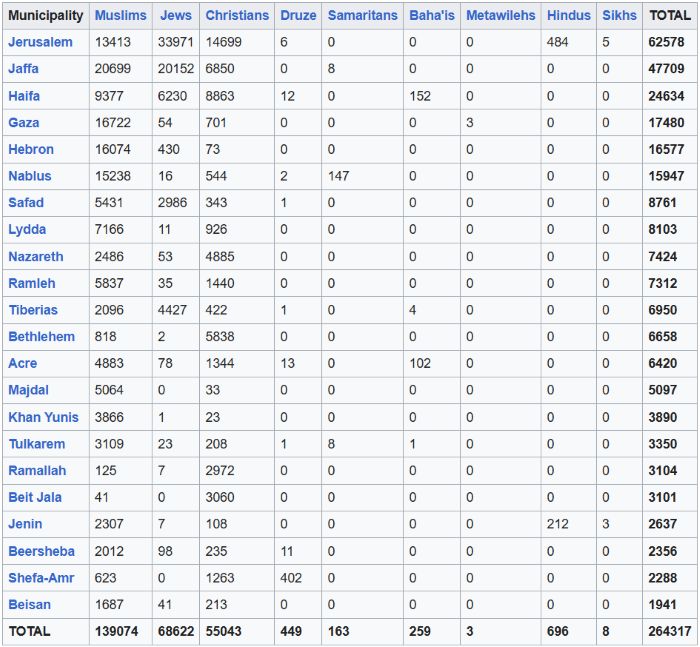Select the grand total 264317
Image resolution: width=700 pixels, height=647 pixels.
pyautogui.click(x=670, y=631)
